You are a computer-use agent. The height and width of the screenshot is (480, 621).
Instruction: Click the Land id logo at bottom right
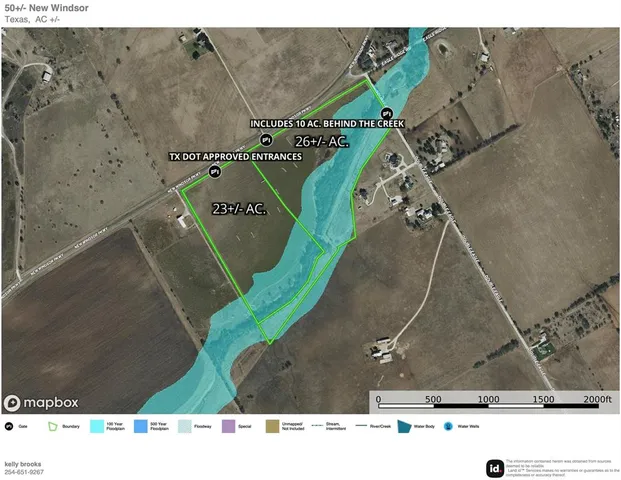point(495,469)
